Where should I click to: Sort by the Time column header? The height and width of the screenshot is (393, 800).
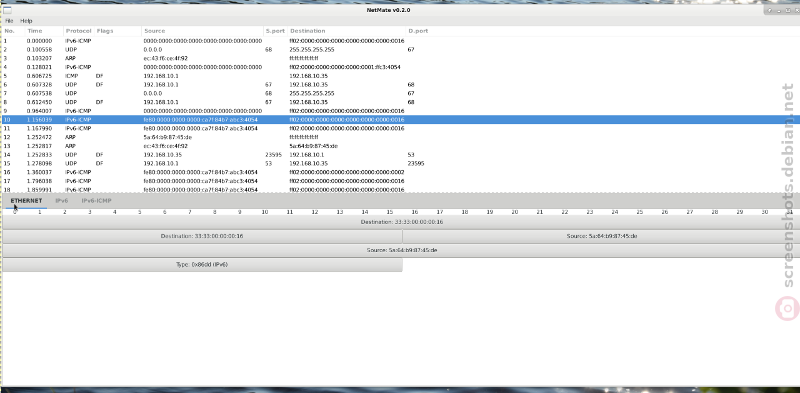pyautogui.click(x=44, y=31)
